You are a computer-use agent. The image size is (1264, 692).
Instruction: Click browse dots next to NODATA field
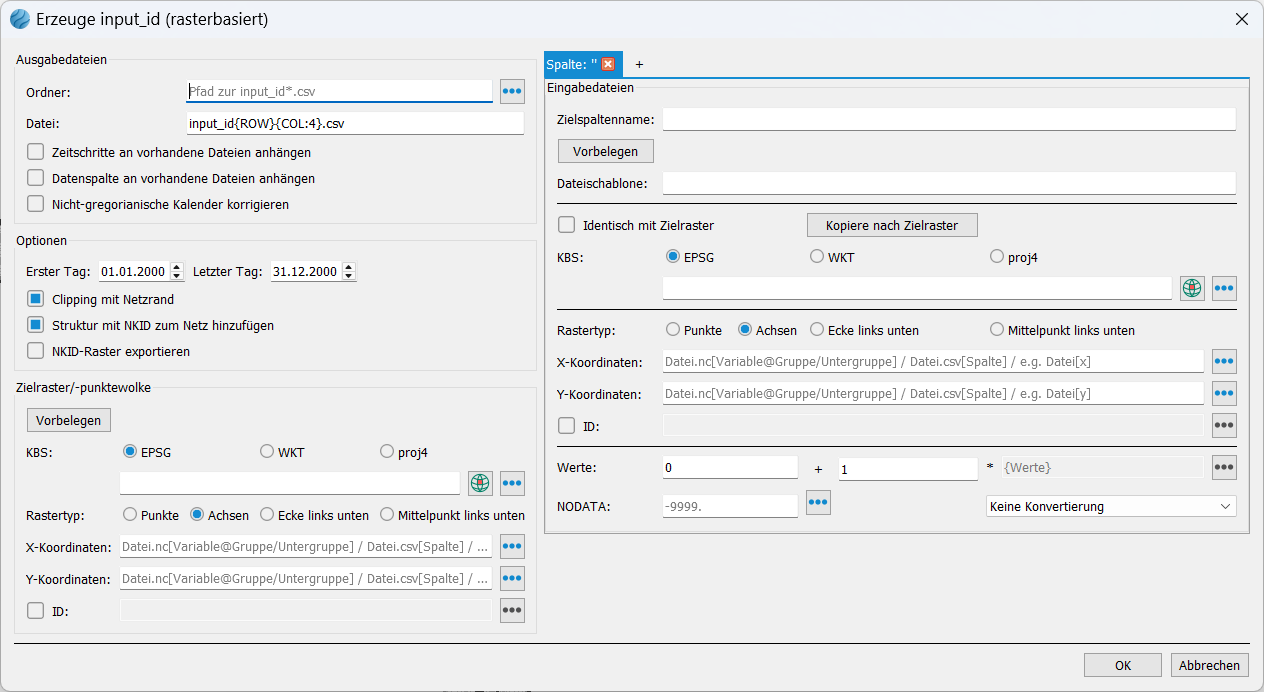click(x=818, y=504)
